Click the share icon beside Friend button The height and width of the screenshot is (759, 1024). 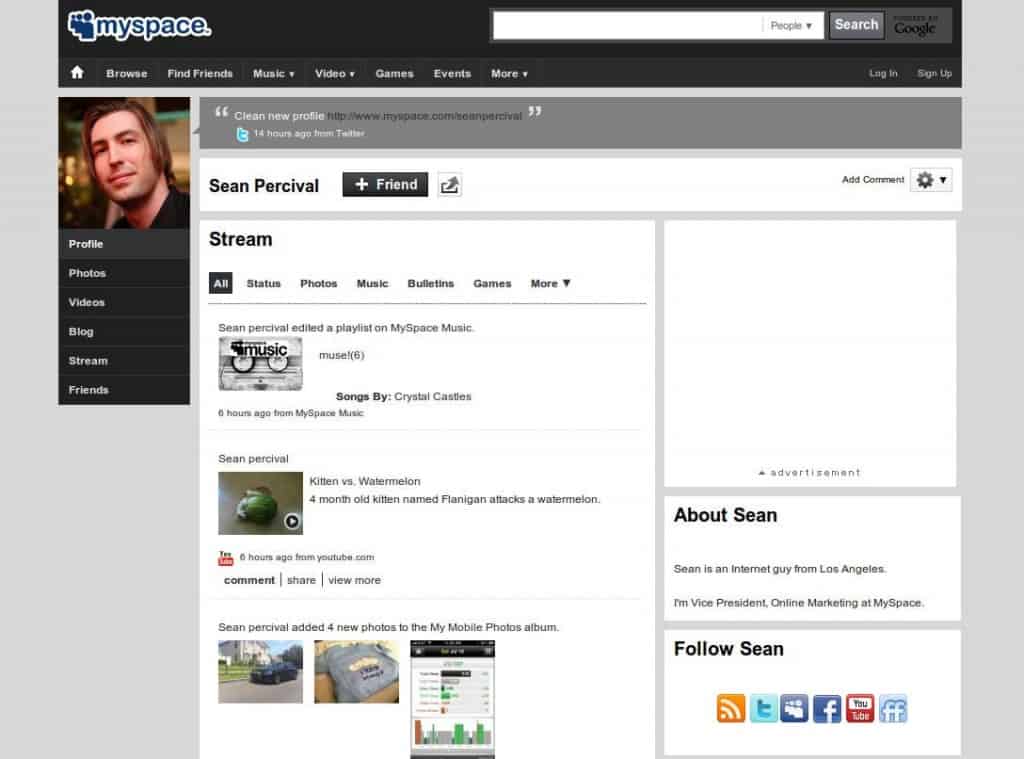(x=450, y=185)
